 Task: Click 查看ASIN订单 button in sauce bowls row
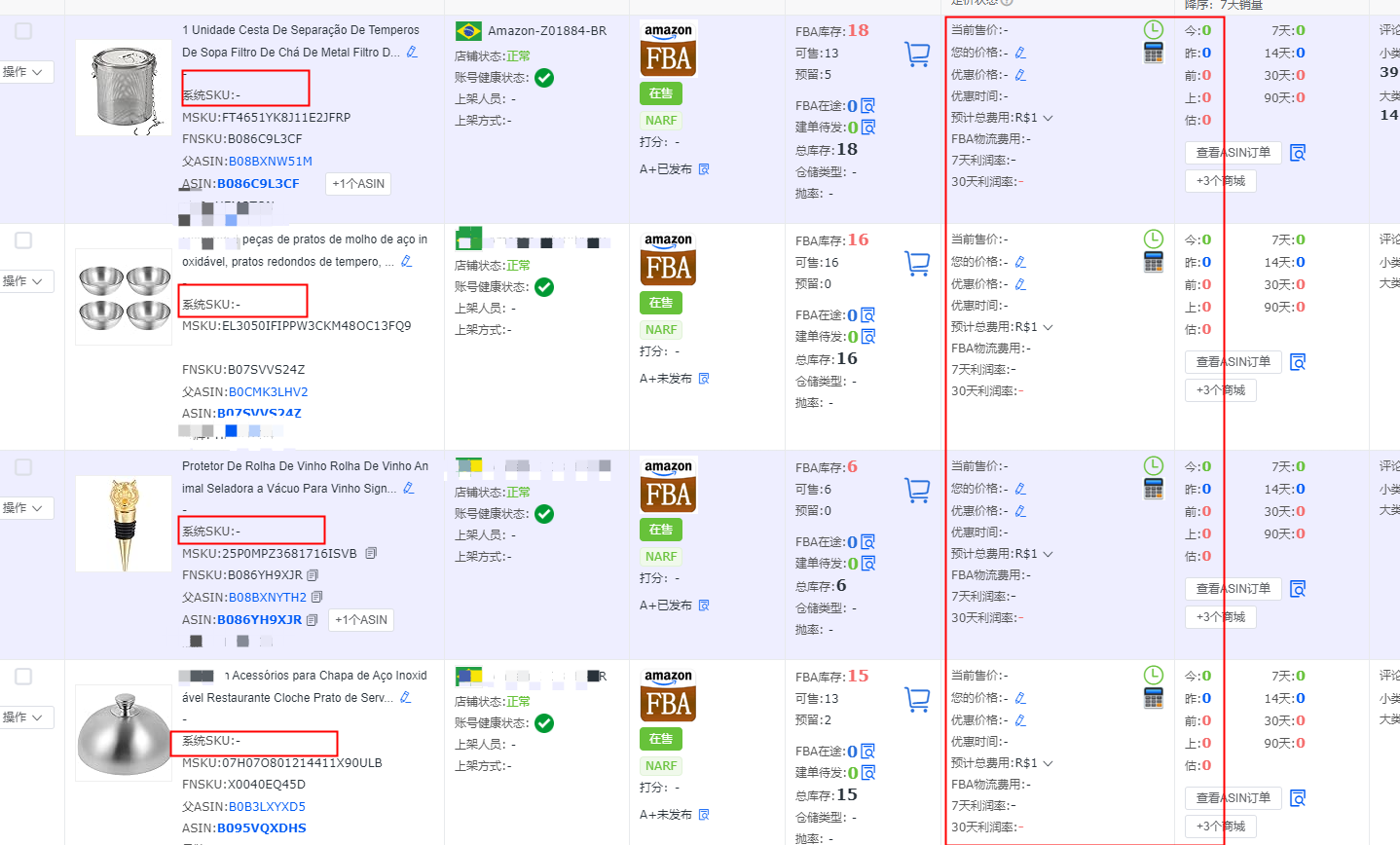(1234, 362)
